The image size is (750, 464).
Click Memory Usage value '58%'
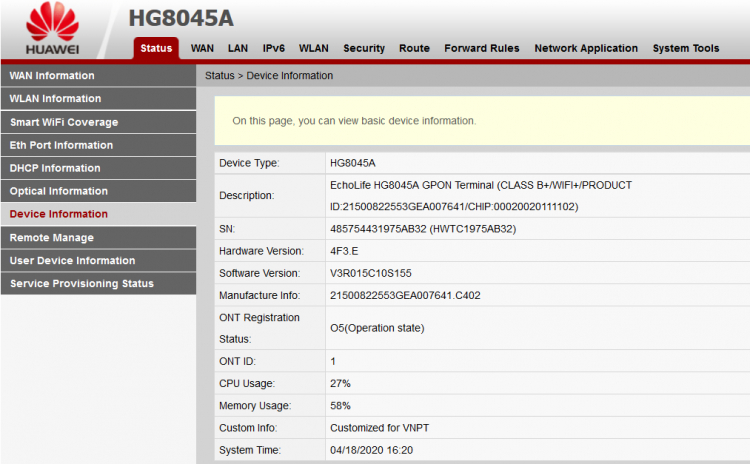click(340, 406)
